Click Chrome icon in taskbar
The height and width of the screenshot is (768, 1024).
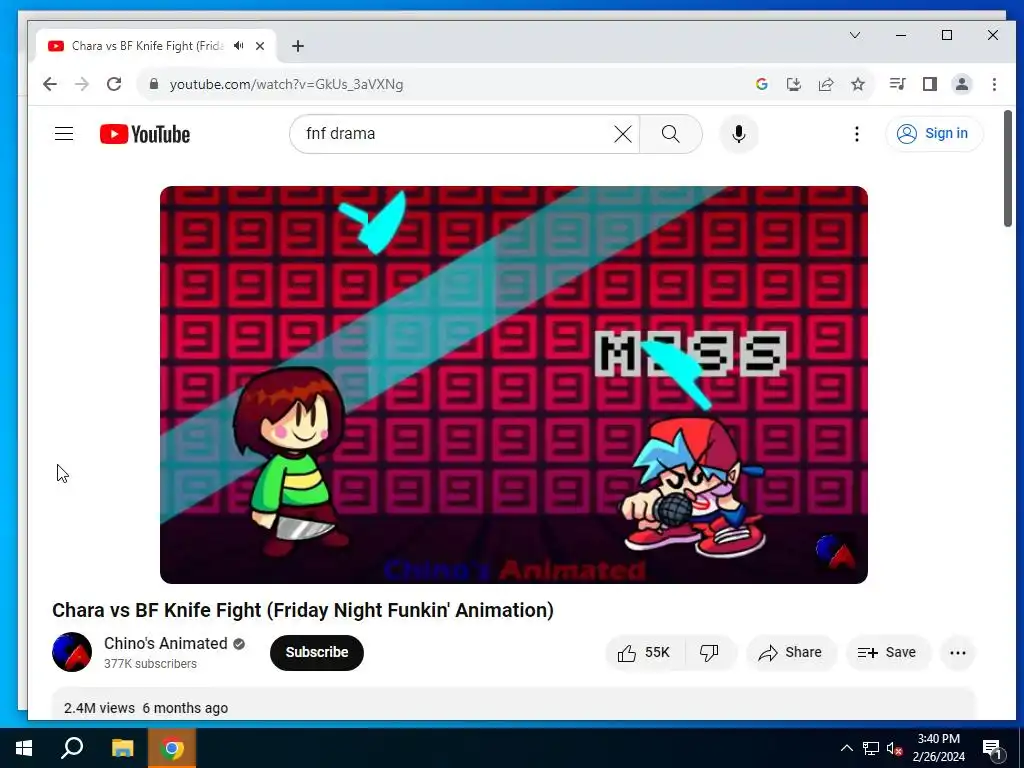click(172, 748)
